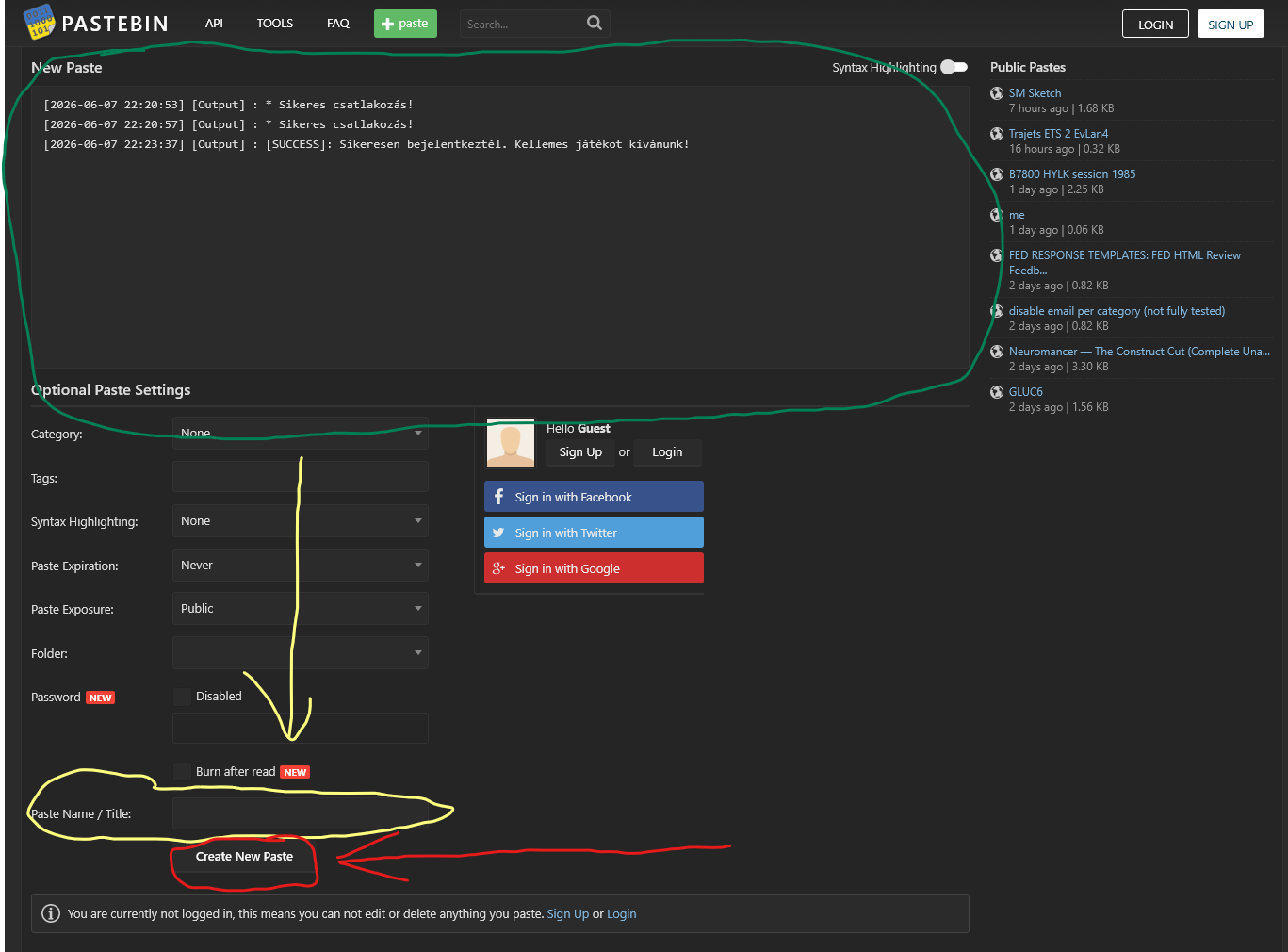Click the Password input field
Viewport: 1288px width, 952px height.
[x=301, y=728]
